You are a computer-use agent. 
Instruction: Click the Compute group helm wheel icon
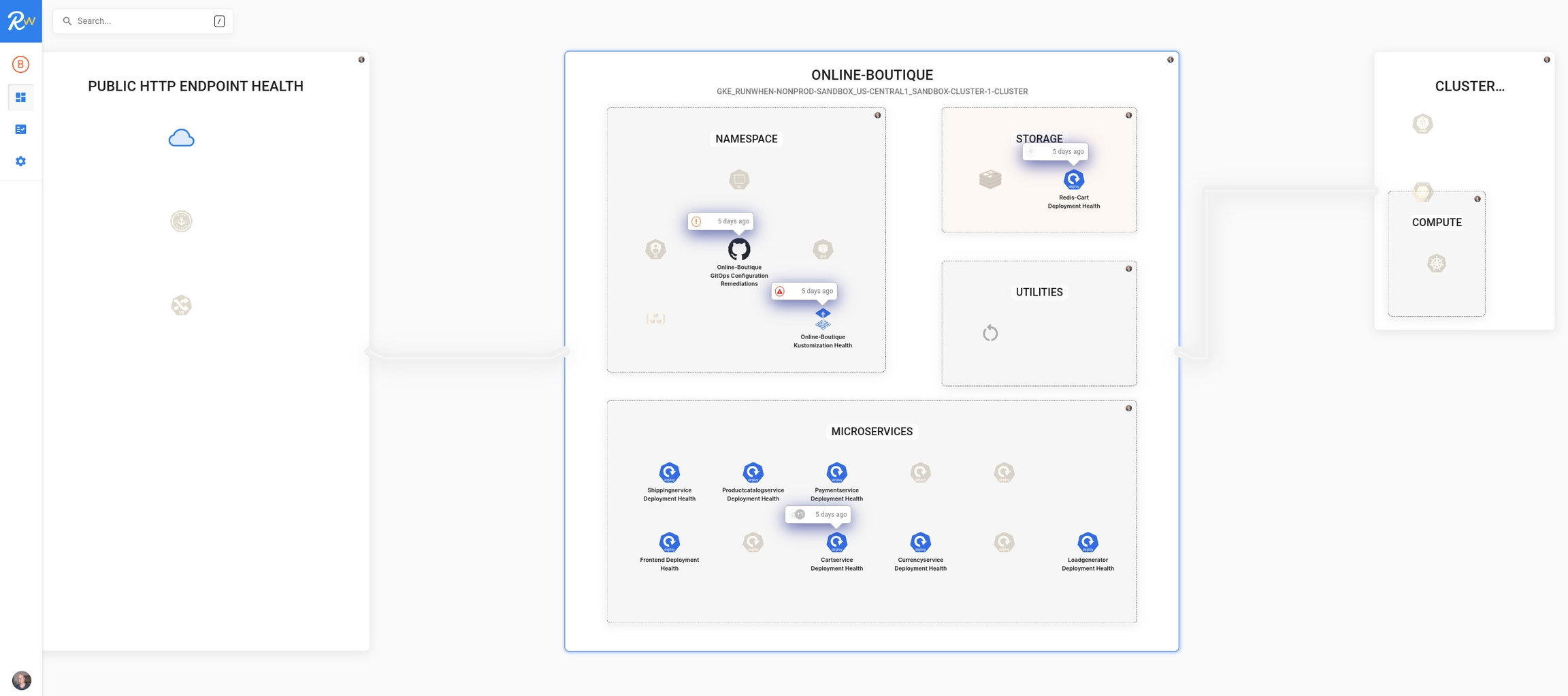(x=1436, y=264)
